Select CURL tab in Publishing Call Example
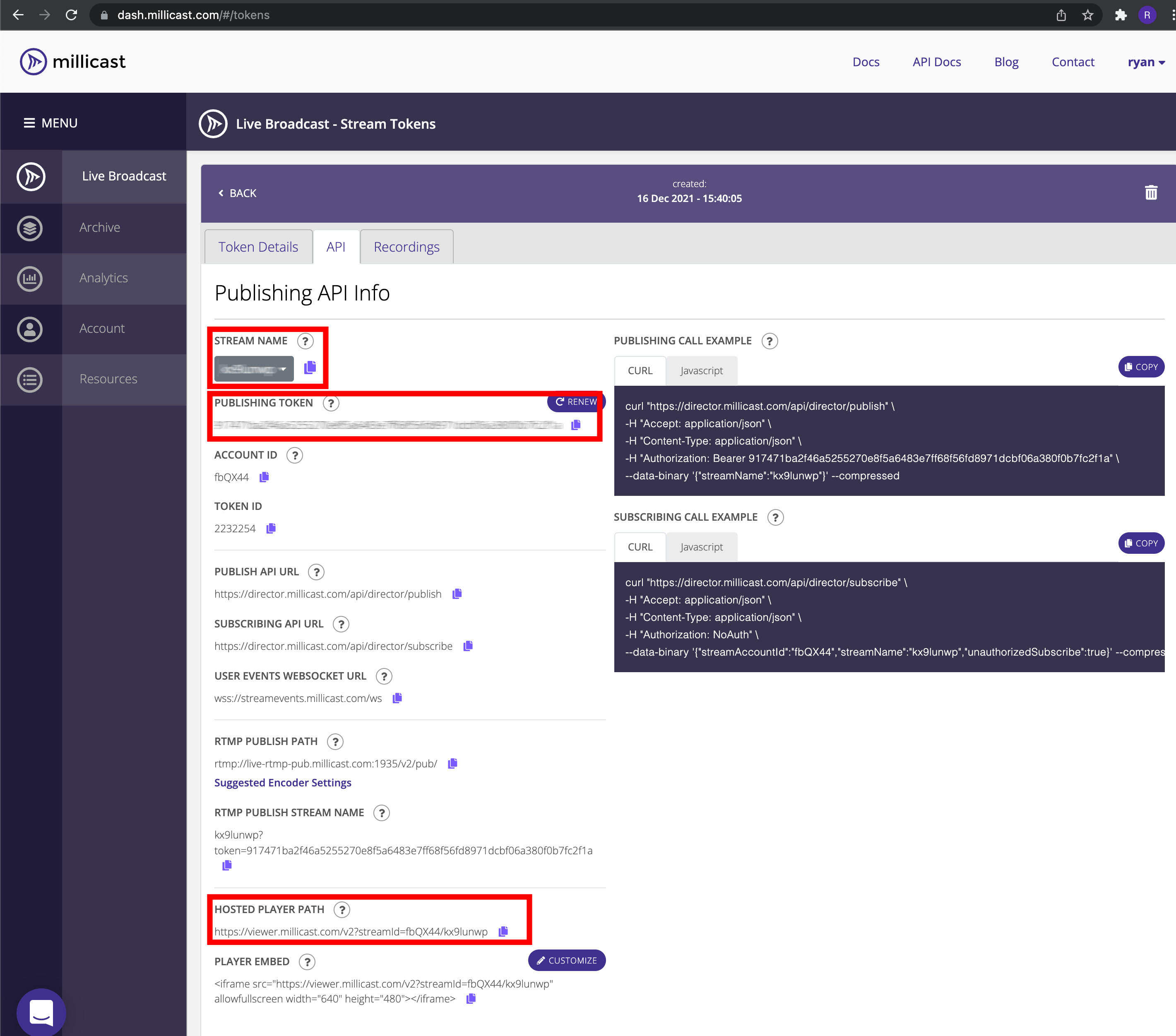This screenshot has width=1176, height=1036. pos(640,370)
